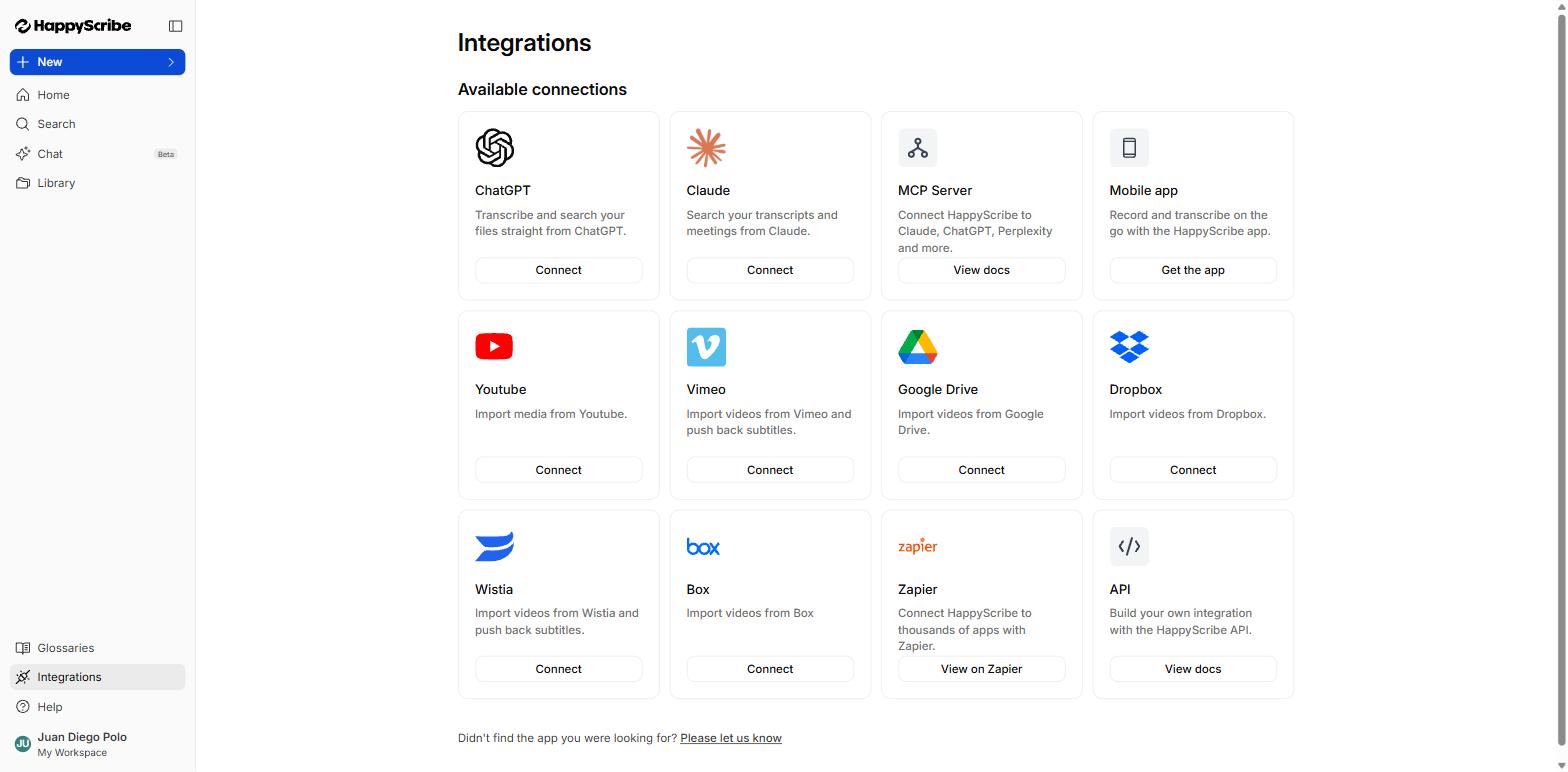
Task: View docs for MCP Server
Action: click(x=981, y=270)
